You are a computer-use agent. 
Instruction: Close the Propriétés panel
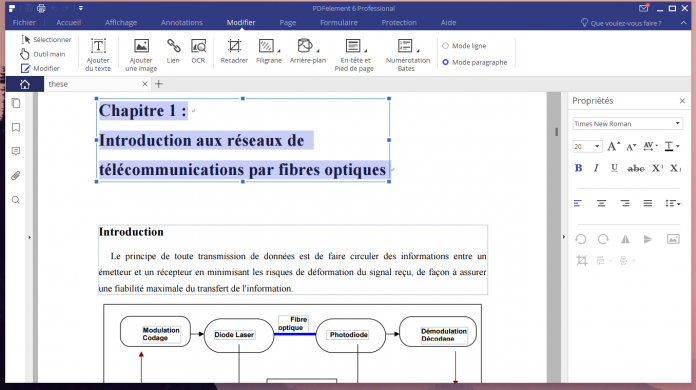pyautogui.click(x=682, y=101)
